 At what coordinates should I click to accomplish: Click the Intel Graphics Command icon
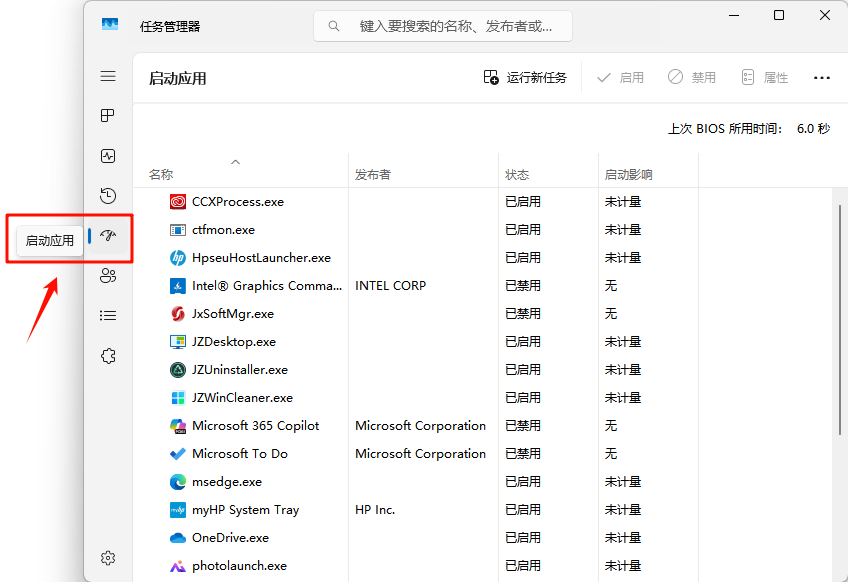pos(177,286)
